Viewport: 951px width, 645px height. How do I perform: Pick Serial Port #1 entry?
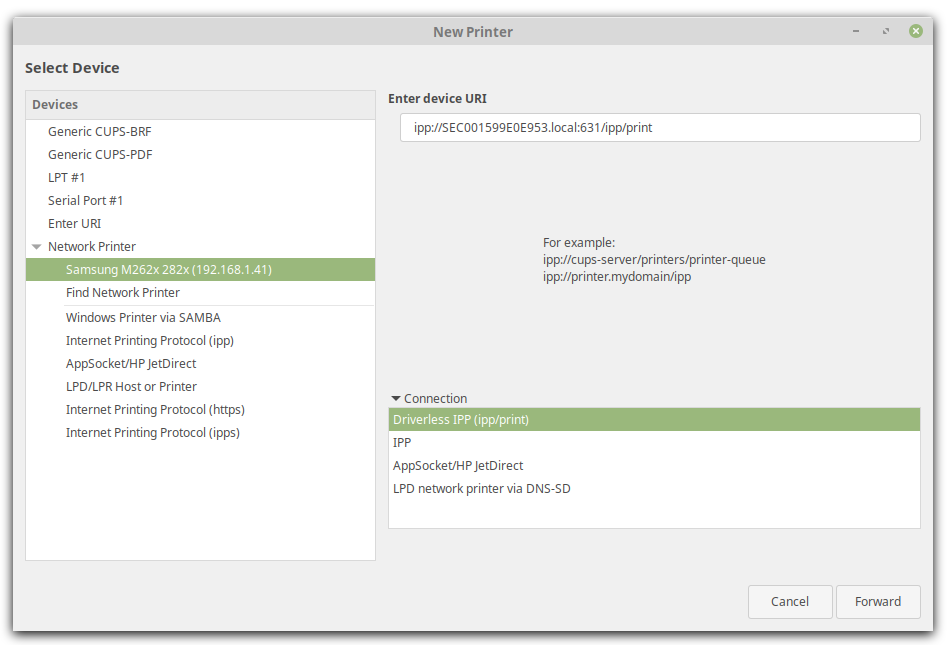pos(86,201)
